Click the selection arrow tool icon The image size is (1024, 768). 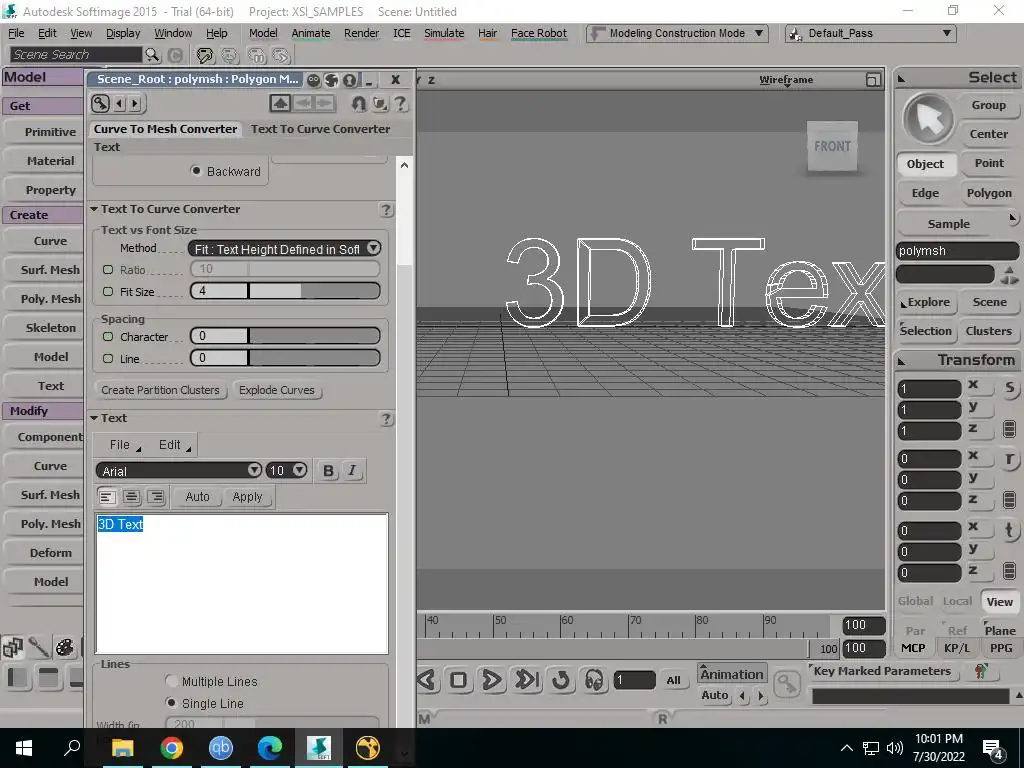(x=928, y=119)
